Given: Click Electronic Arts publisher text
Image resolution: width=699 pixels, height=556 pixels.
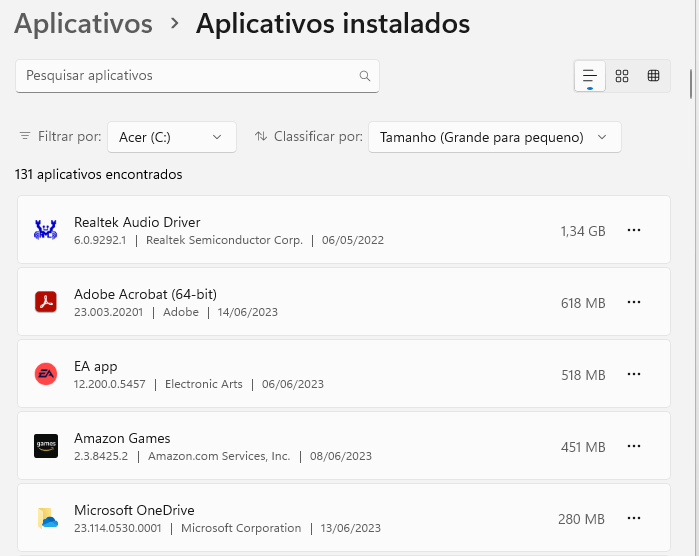Looking at the screenshot, I should pyautogui.click(x=204, y=384).
